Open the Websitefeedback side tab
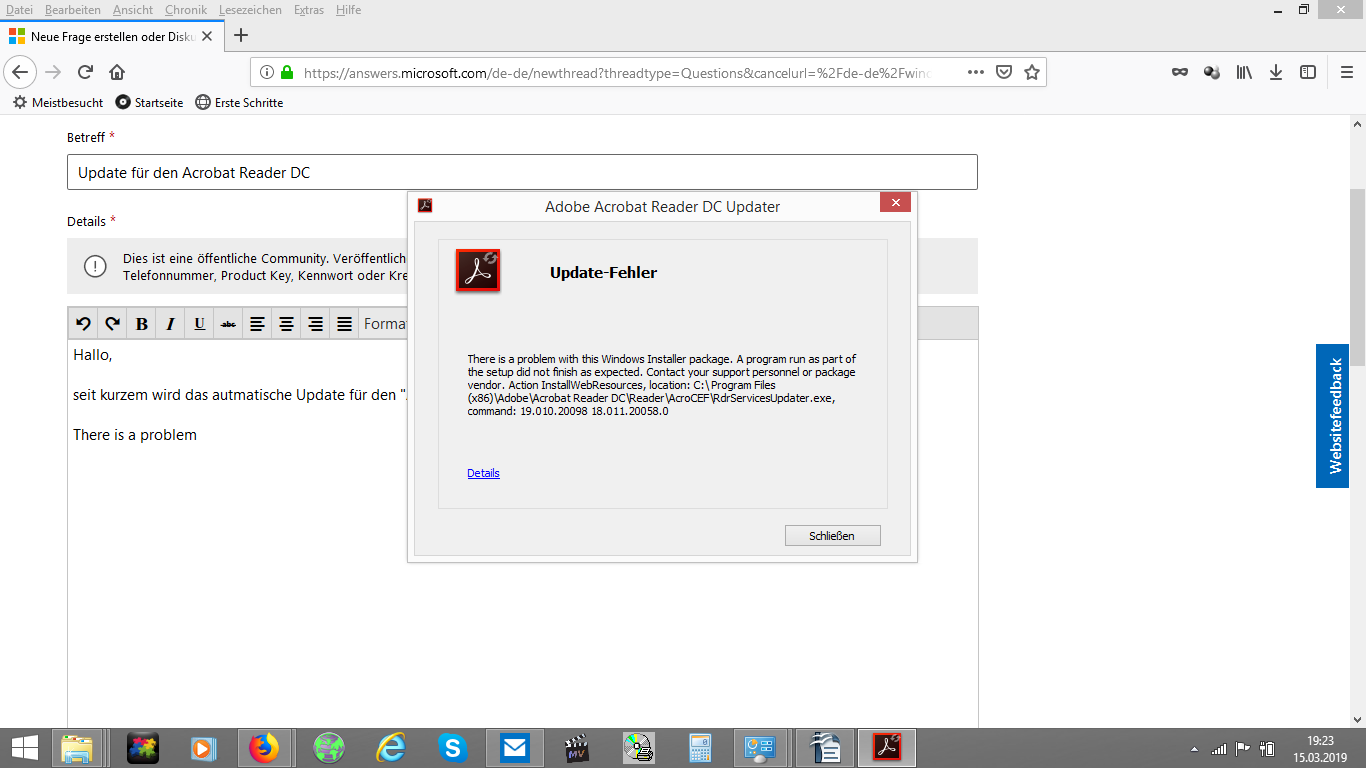 1333,416
